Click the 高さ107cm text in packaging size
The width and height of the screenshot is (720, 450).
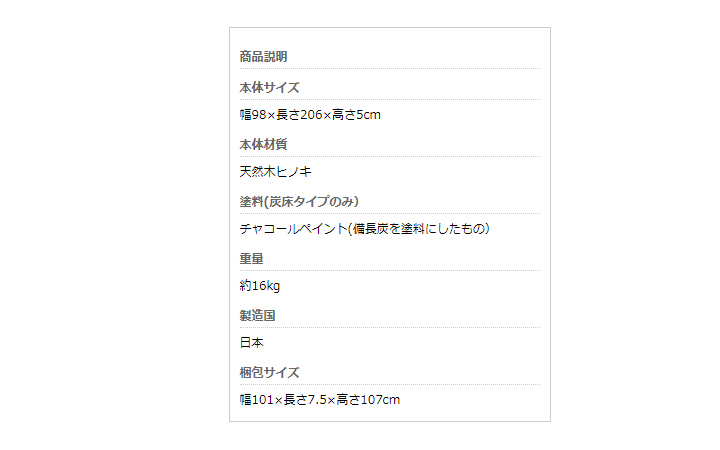point(368,400)
